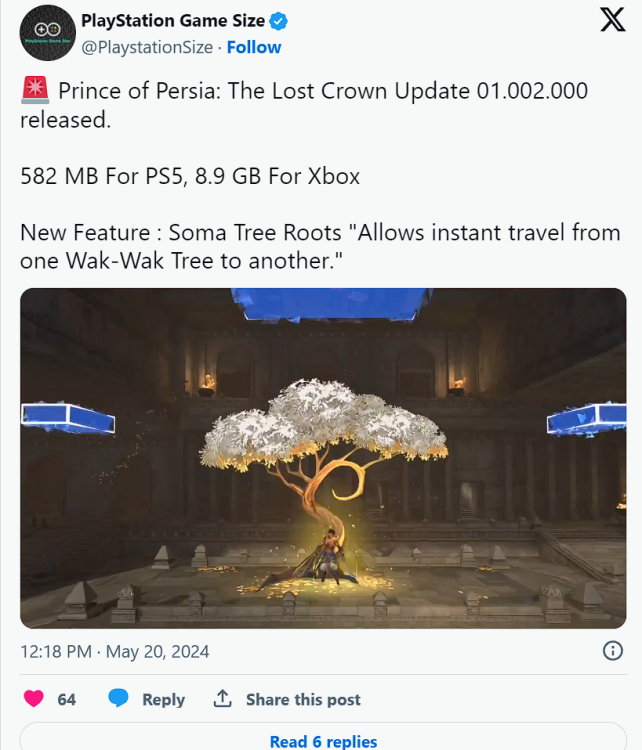Follow the PlaystationSize account
The height and width of the screenshot is (750, 642).
pos(254,47)
